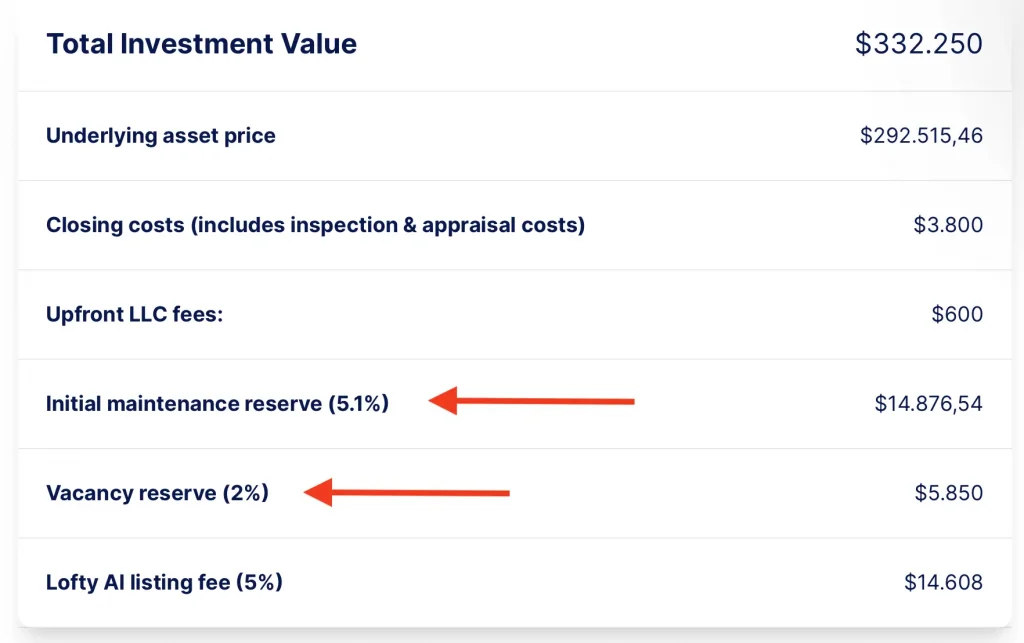Click the red arrow pointing at Vacancy reserve
This screenshot has width=1024, height=643.
tap(408, 492)
